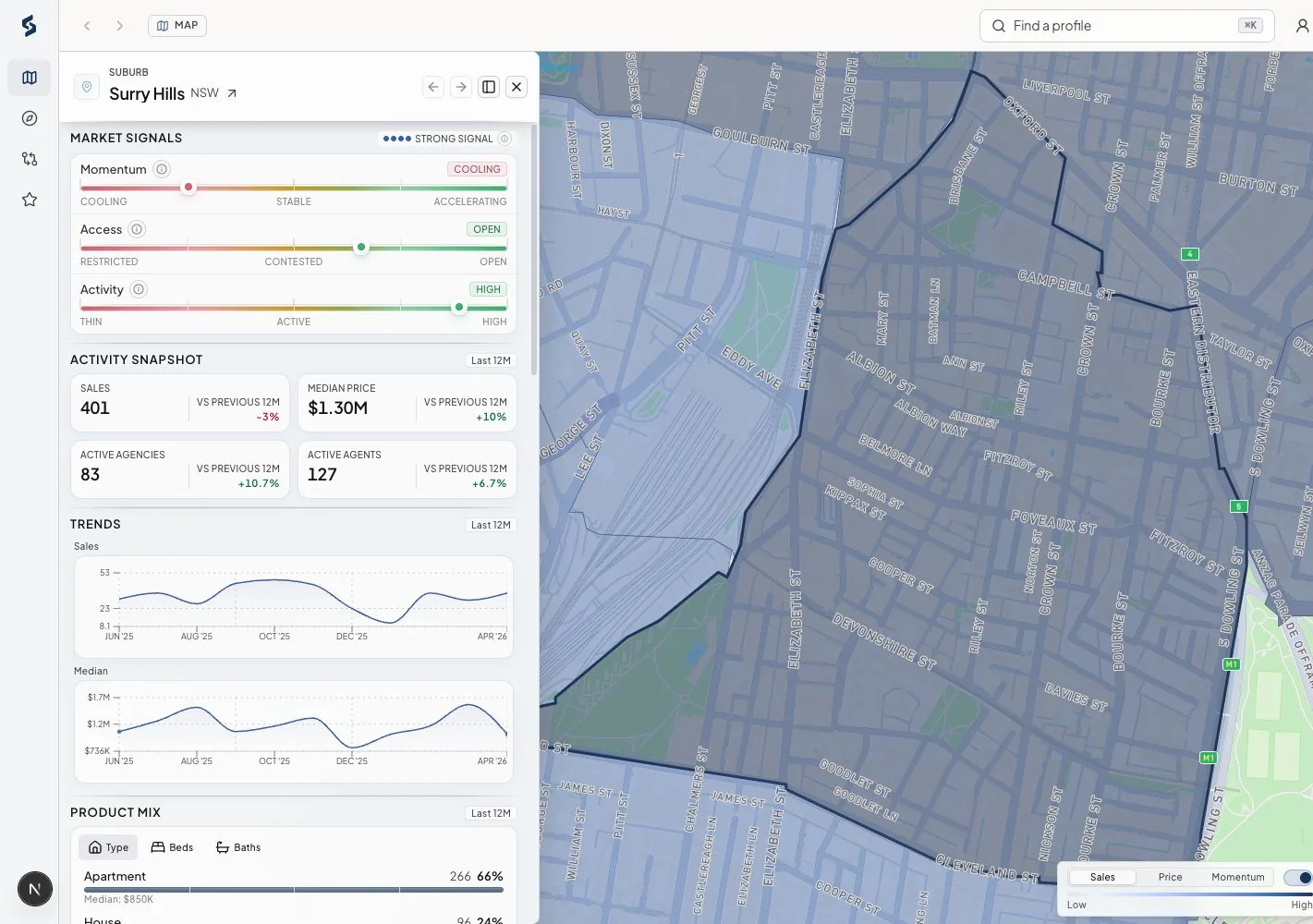Image resolution: width=1313 pixels, height=924 pixels.
Task: Focus the Find a profile search field
Action: (x=1127, y=26)
